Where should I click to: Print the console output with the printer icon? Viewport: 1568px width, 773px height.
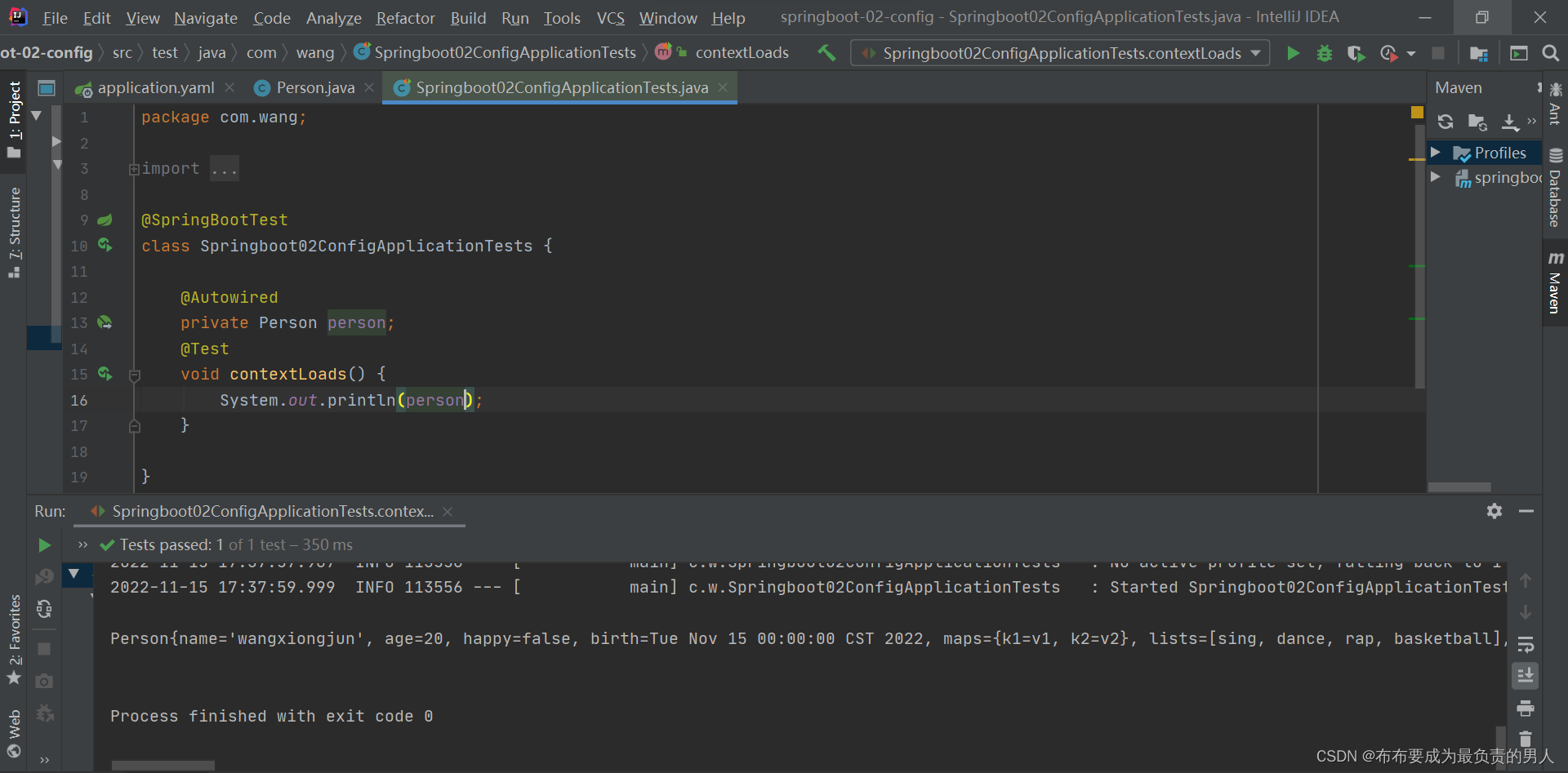pyautogui.click(x=1526, y=708)
